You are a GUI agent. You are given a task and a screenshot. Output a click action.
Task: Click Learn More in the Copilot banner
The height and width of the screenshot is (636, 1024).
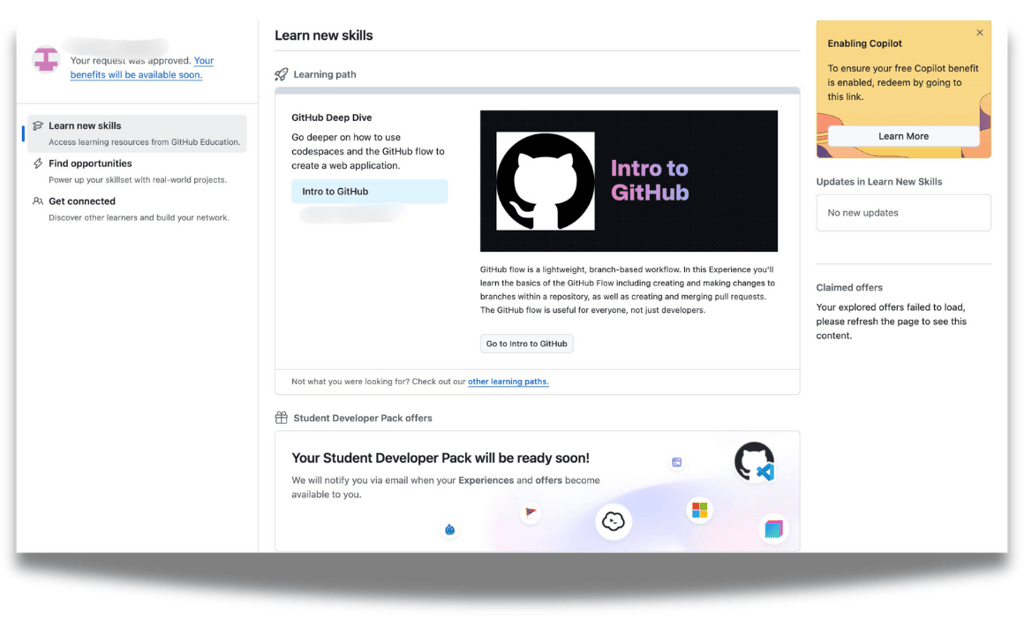click(903, 136)
